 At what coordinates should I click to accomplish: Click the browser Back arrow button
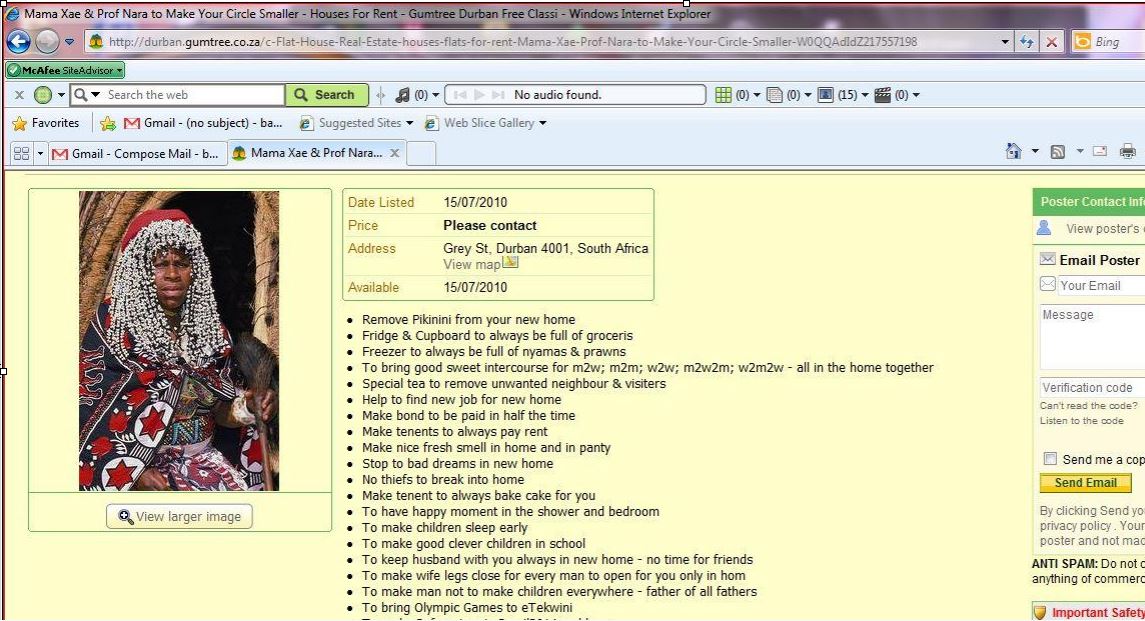tap(20, 42)
